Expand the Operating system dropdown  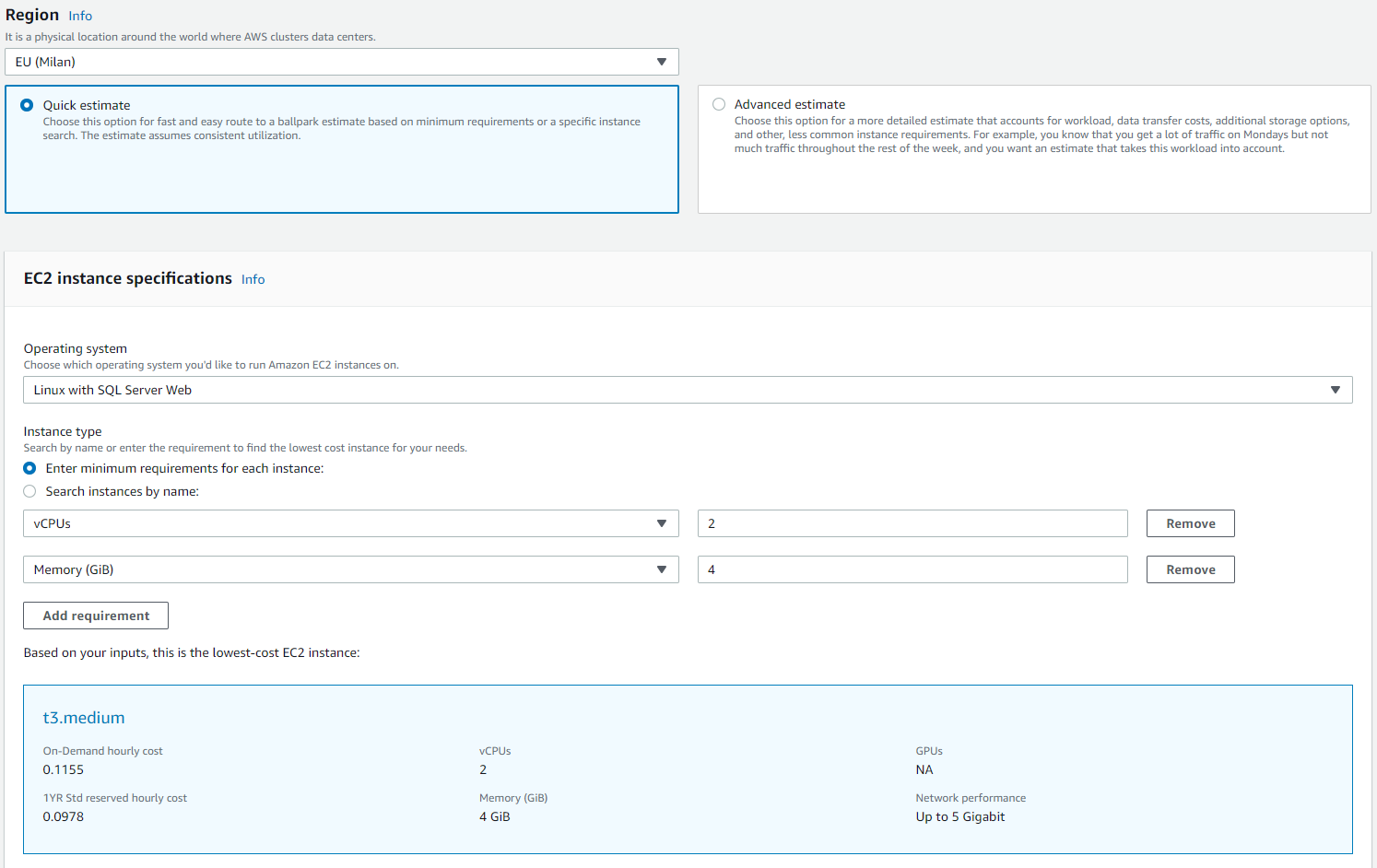[687, 390]
